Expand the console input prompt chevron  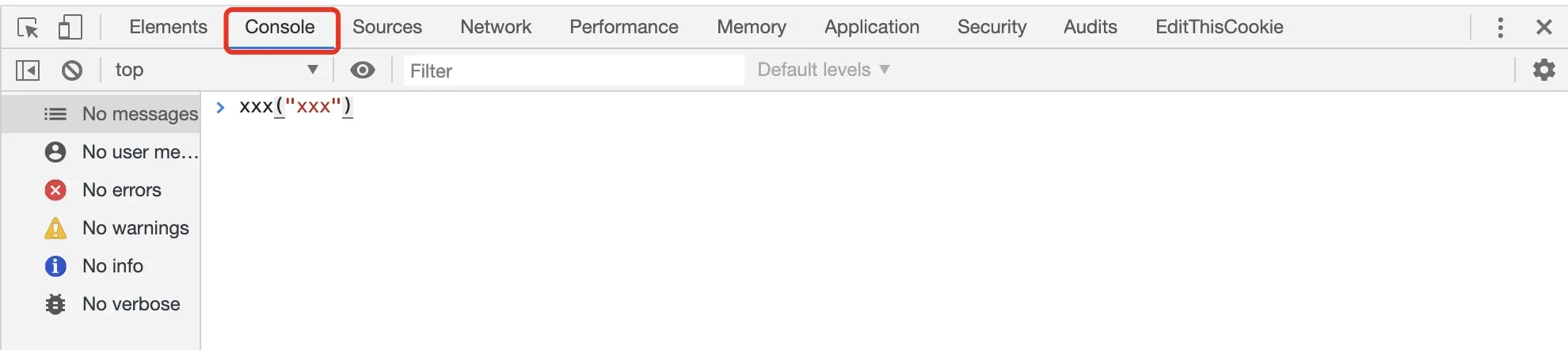click(221, 107)
